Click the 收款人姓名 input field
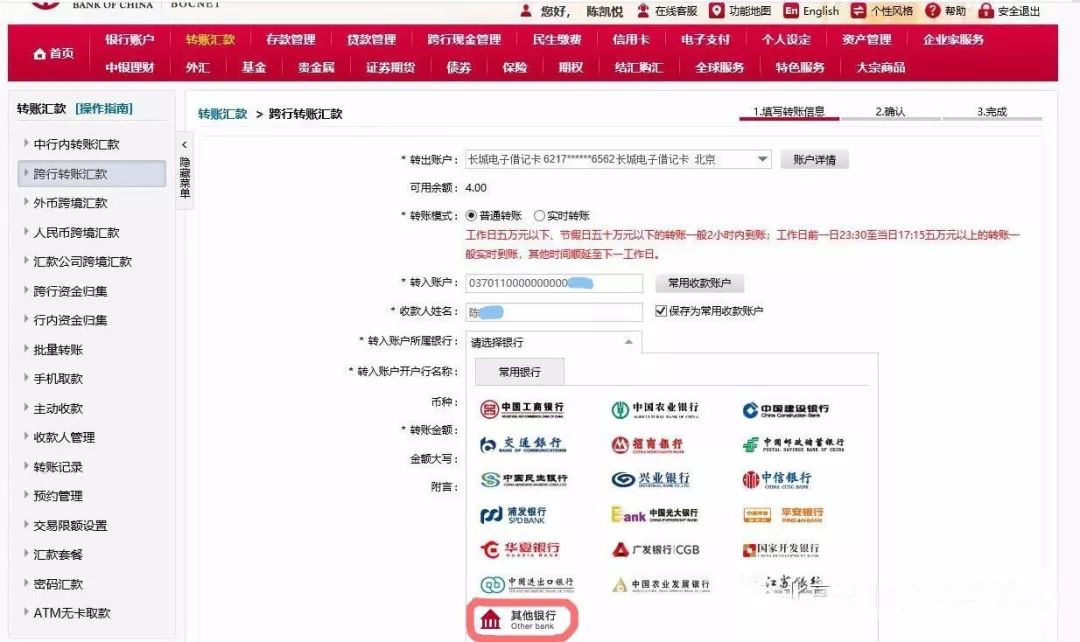This screenshot has width=1080, height=642. coord(554,312)
